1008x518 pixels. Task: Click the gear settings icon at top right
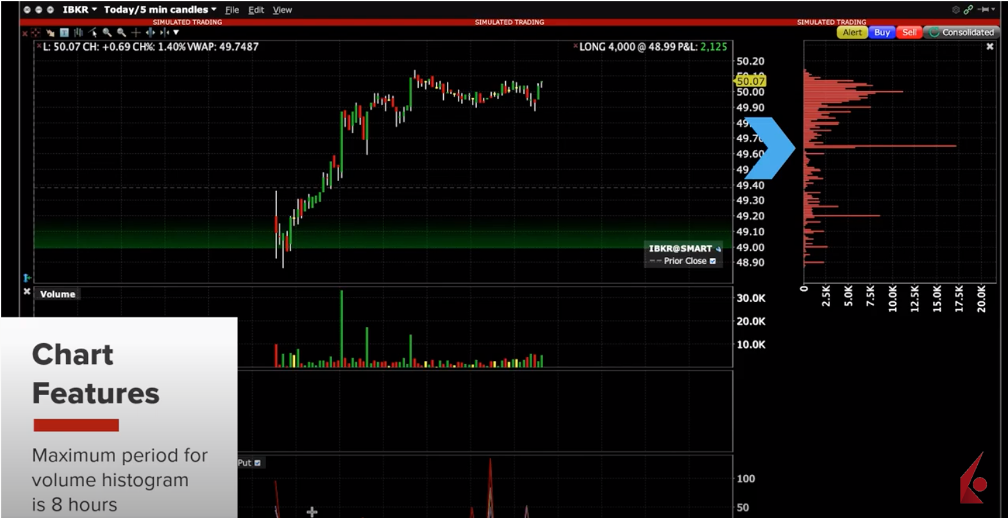[955, 9]
